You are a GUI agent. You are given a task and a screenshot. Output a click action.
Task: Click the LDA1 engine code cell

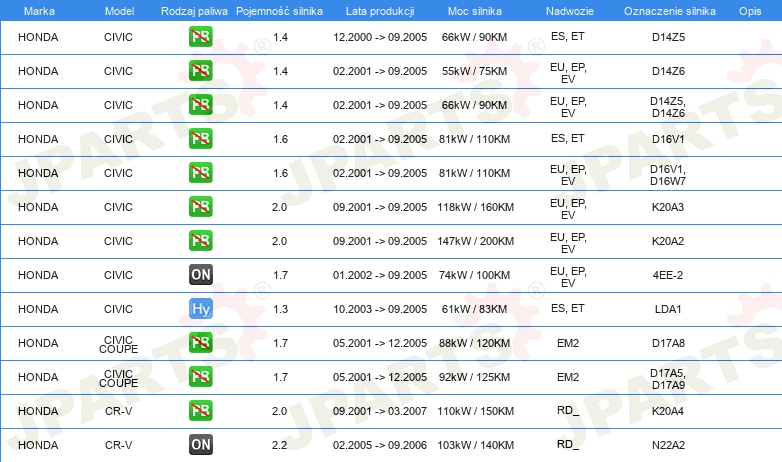click(x=668, y=309)
